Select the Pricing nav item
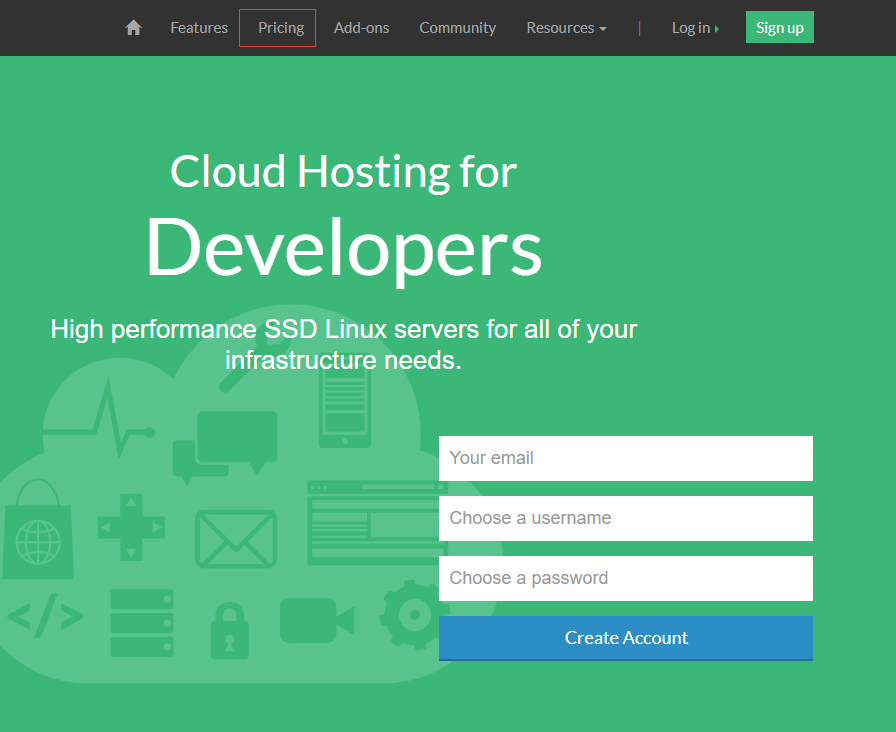This screenshot has width=896, height=732. click(278, 28)
